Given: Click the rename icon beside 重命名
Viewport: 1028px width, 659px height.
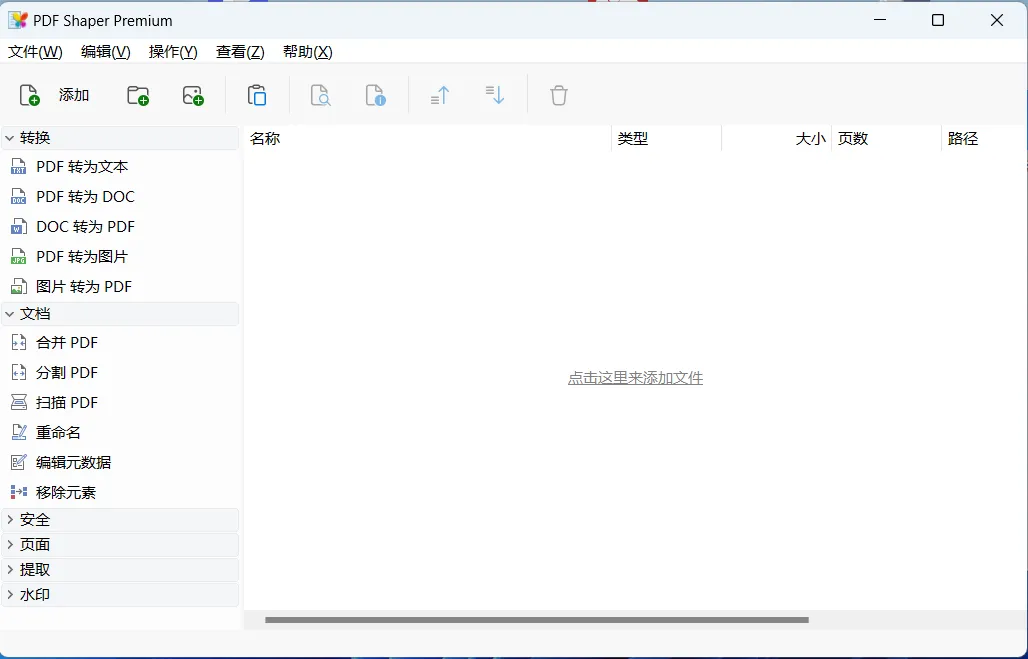Looking at the screenshot, I should tap(18, 432).
